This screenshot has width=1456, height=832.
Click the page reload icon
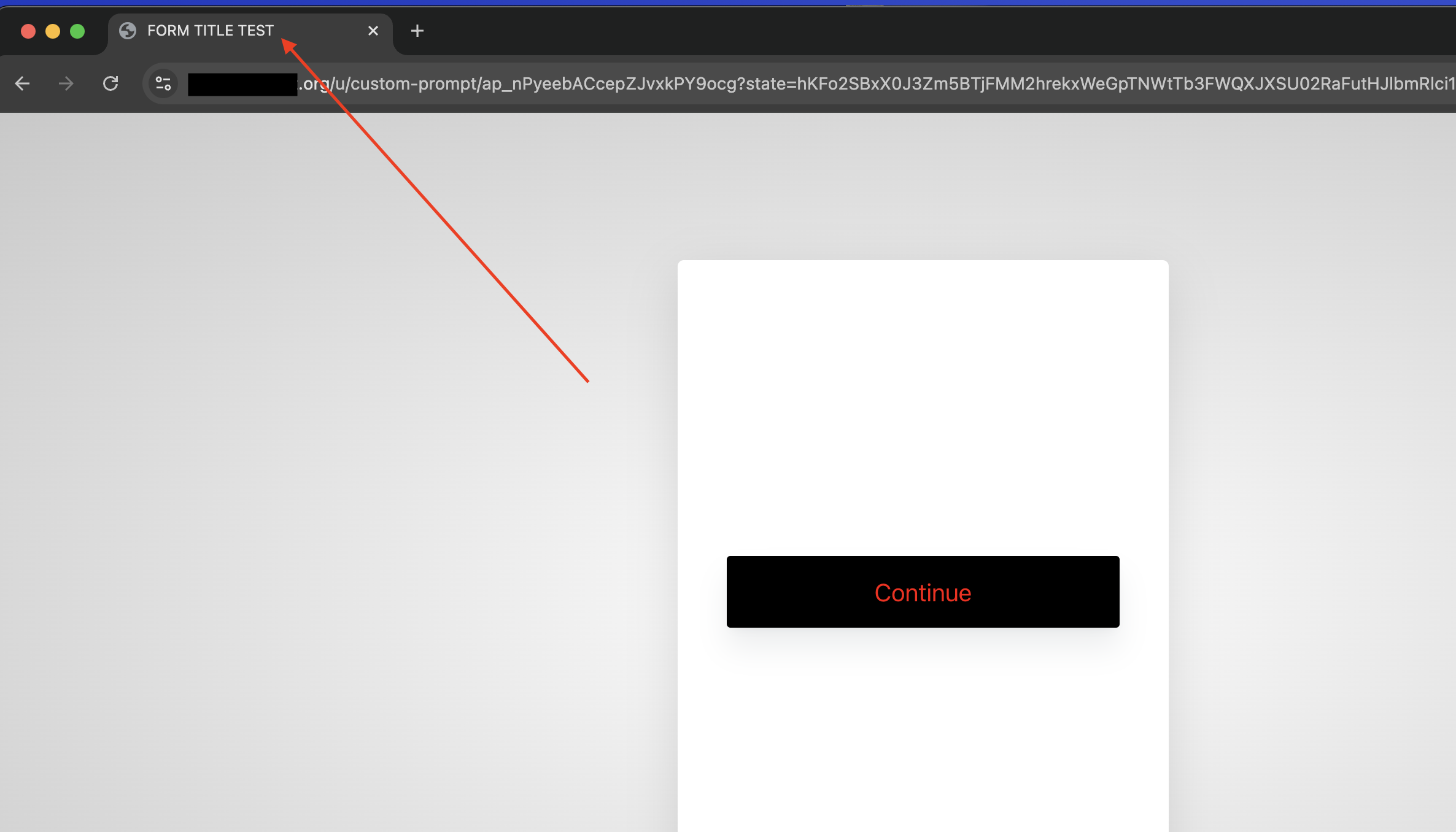(x=111, y=83)
